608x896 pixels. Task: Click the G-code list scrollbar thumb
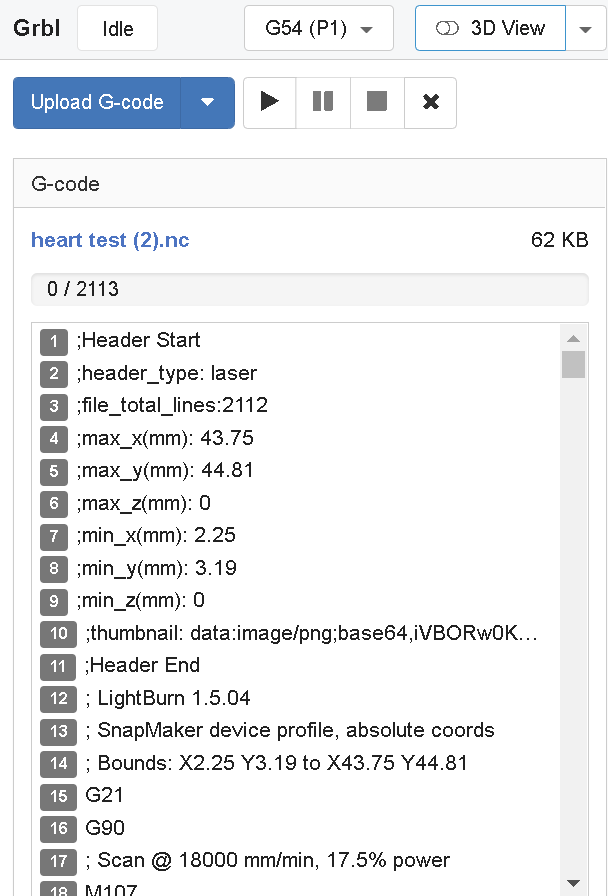(573, 364)
